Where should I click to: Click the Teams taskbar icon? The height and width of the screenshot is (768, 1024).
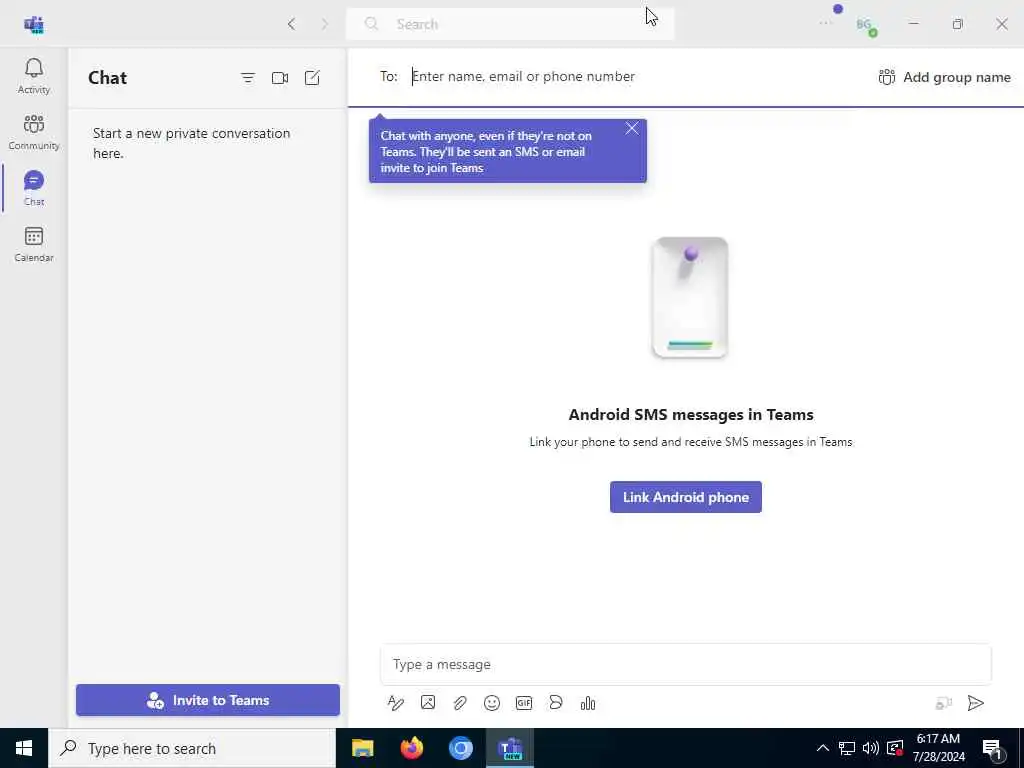510,748
